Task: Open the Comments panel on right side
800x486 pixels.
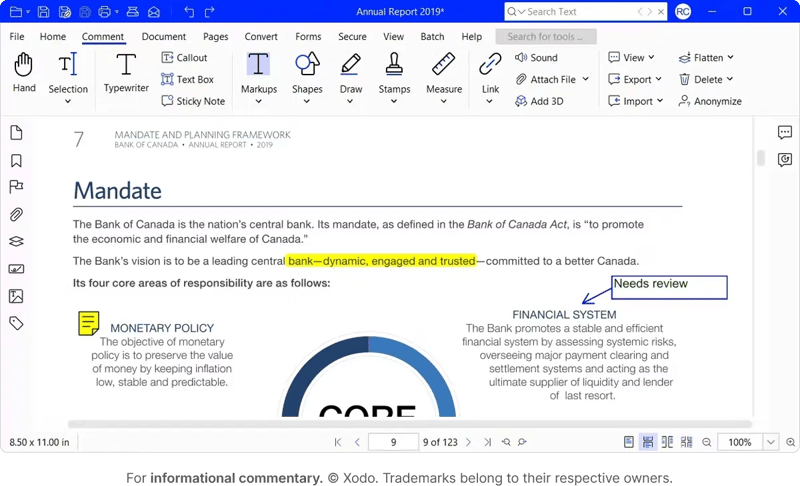Action: [785, 133]
